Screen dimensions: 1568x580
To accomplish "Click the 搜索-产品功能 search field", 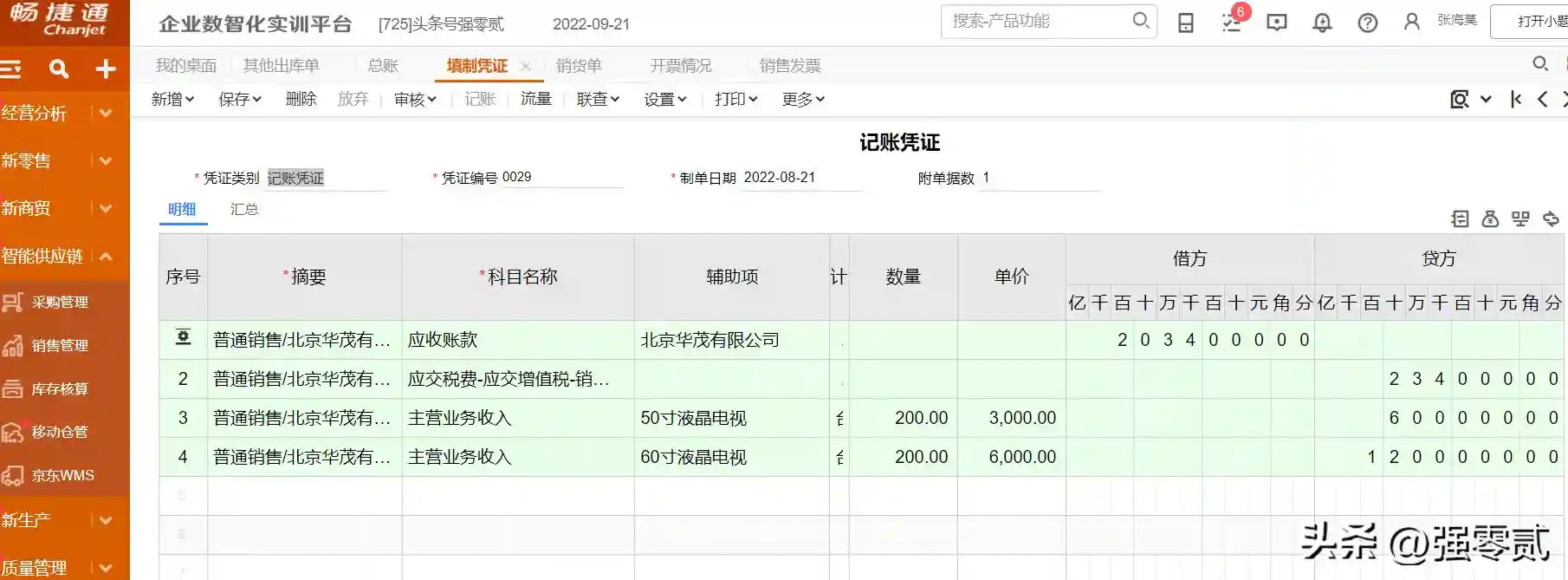I will (x=1040, y=21).
